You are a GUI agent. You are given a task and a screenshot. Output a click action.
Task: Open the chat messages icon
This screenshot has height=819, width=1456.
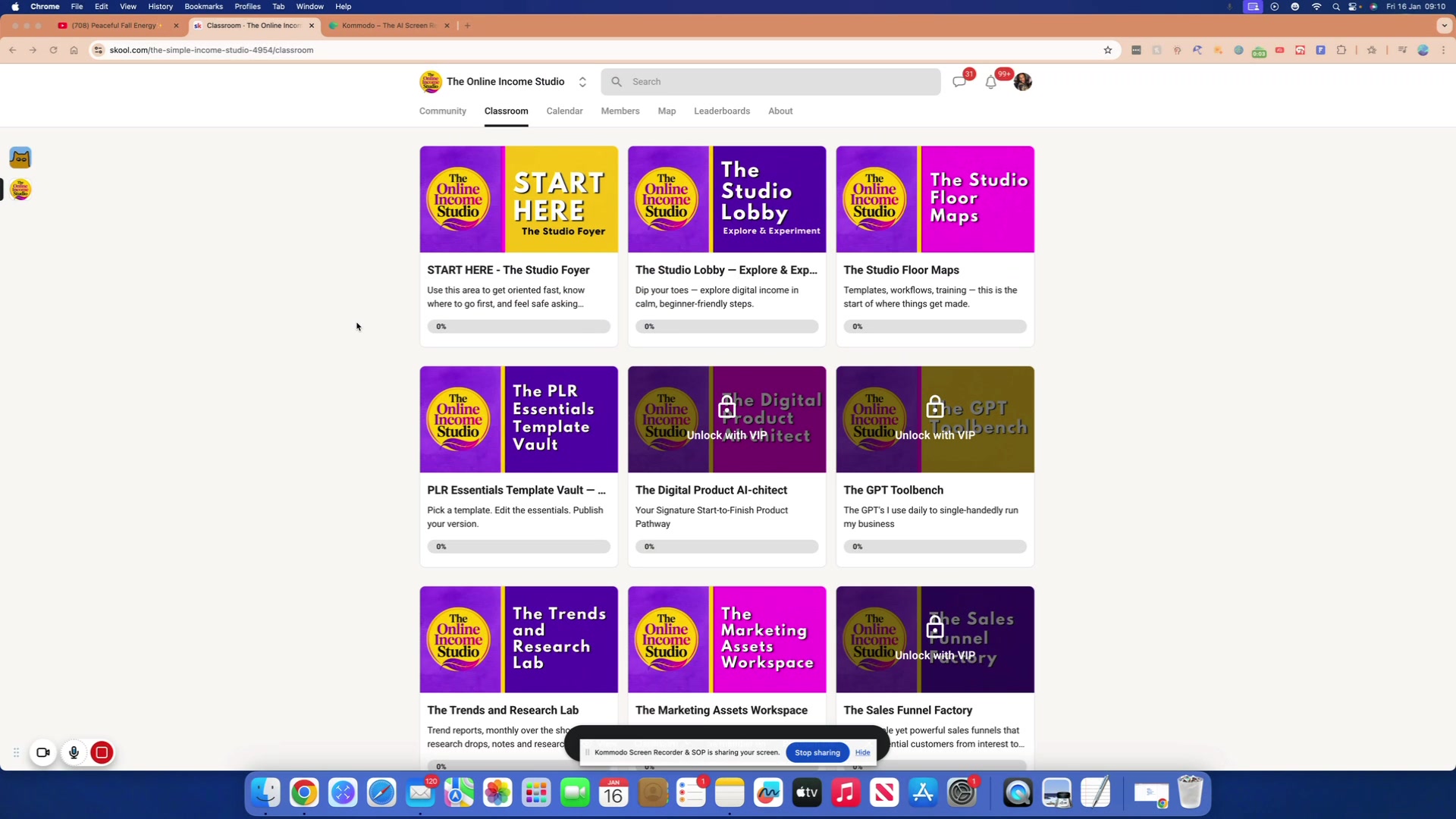coord(959,82)
